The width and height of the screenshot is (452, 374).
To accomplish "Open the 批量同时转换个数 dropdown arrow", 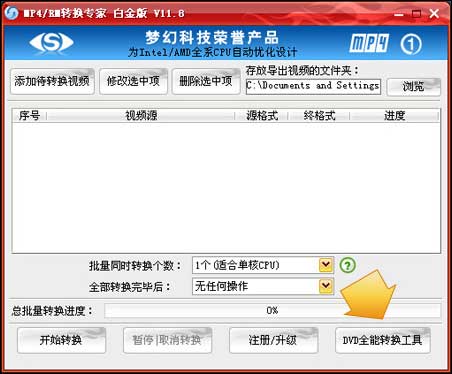I will click(326, 265).
